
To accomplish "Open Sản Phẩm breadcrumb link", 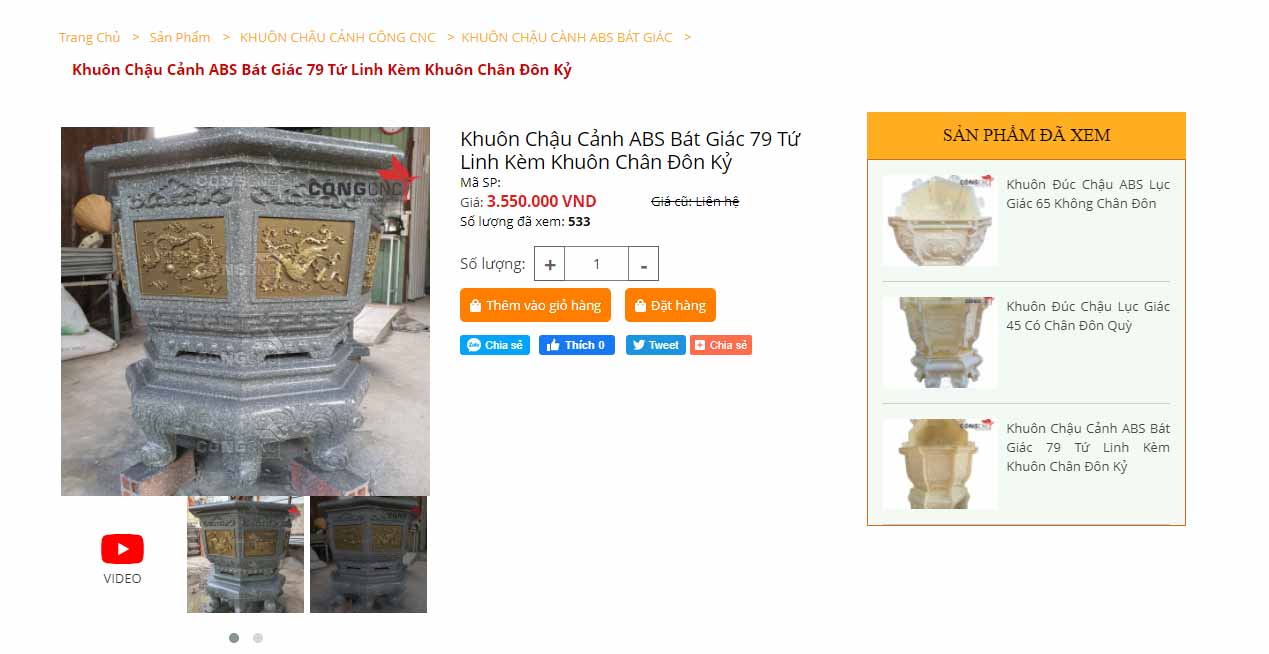I will [180, 37].
